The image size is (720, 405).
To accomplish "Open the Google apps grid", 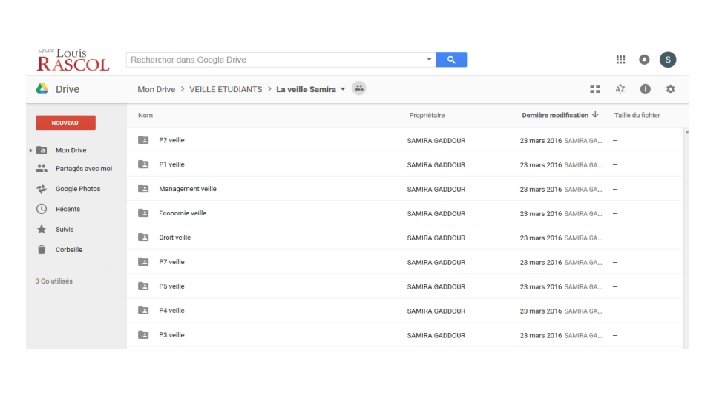I will pyautogui.click(x=621, y=60).
